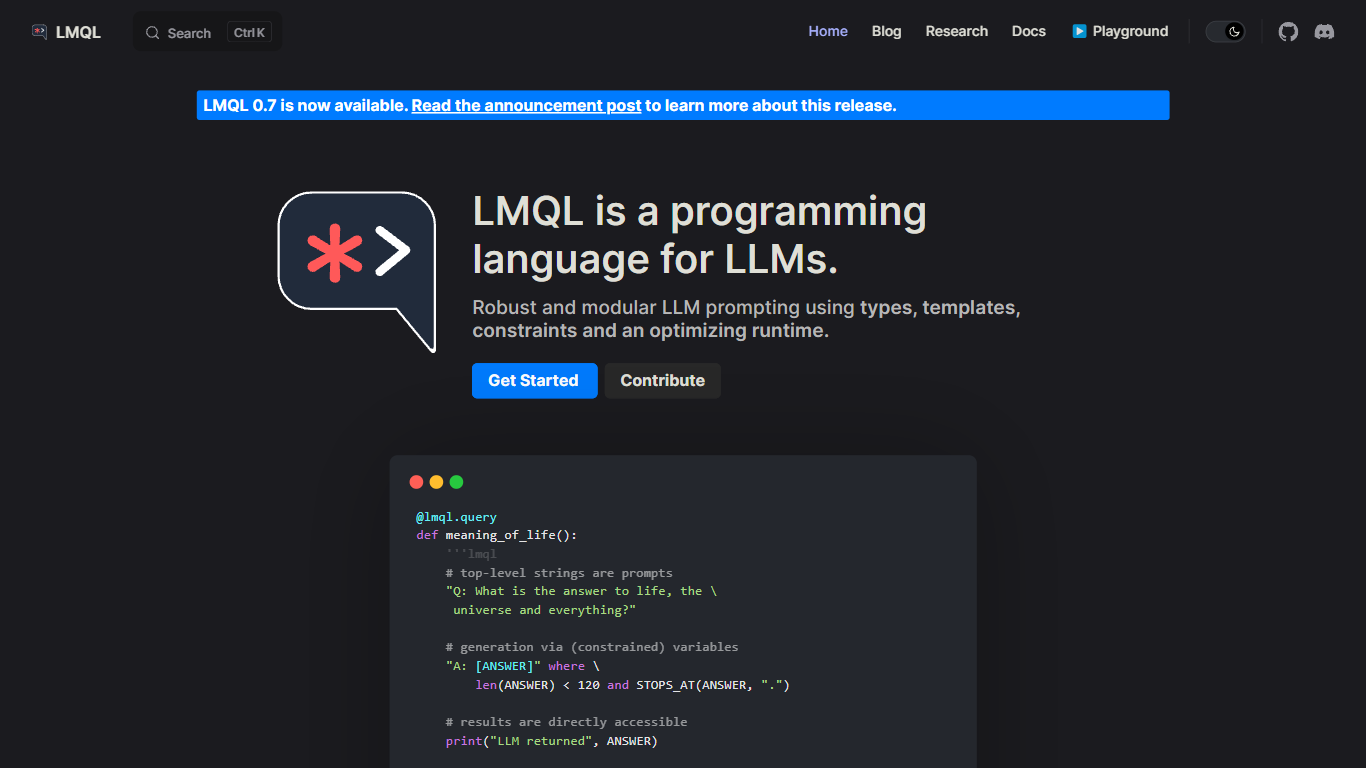The width and height of the screenshot is (1366, 768).
Task: Click the Get Started button
Action: 534,381
